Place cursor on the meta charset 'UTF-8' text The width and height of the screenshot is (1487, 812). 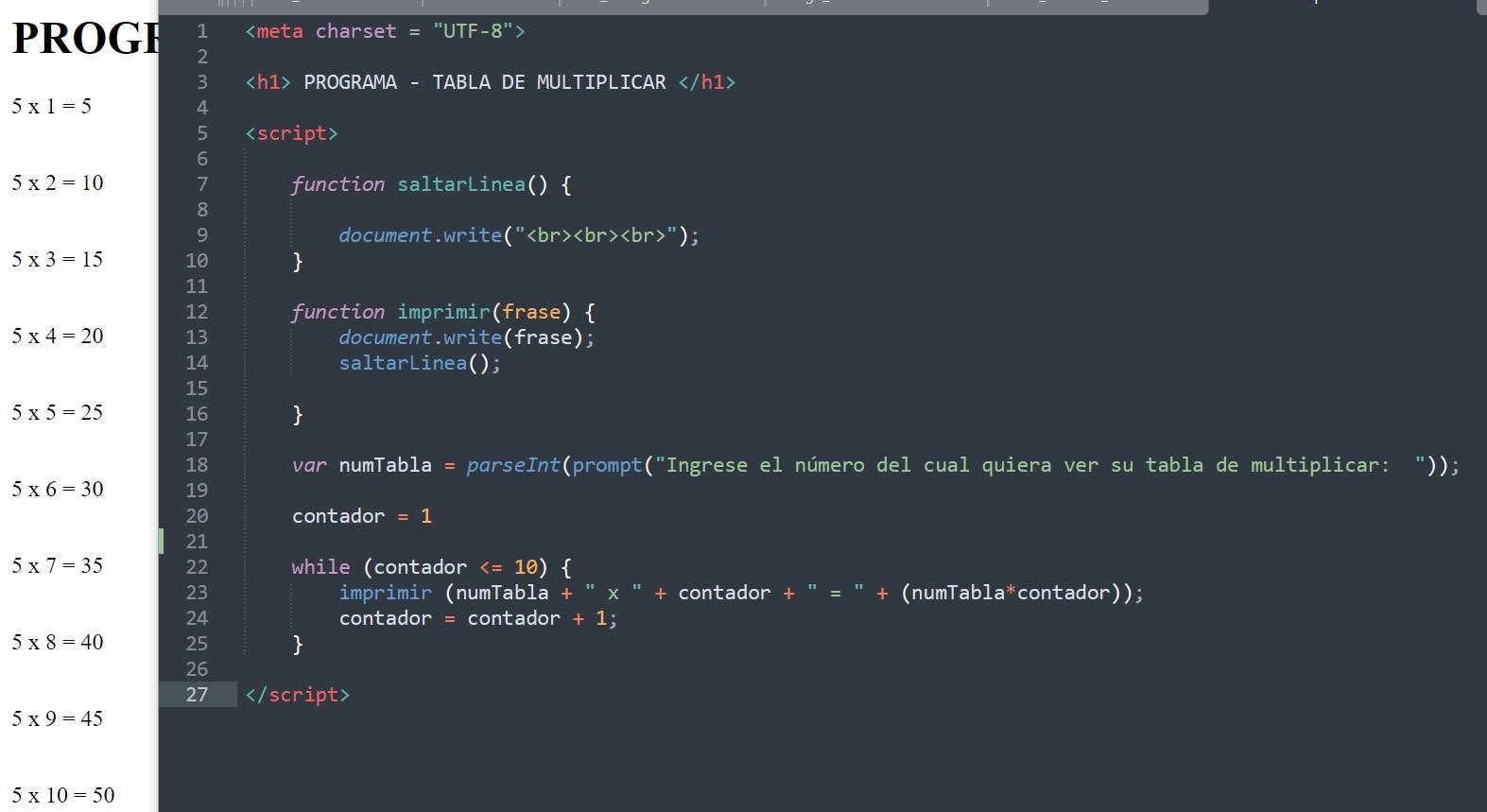[473, 31]
